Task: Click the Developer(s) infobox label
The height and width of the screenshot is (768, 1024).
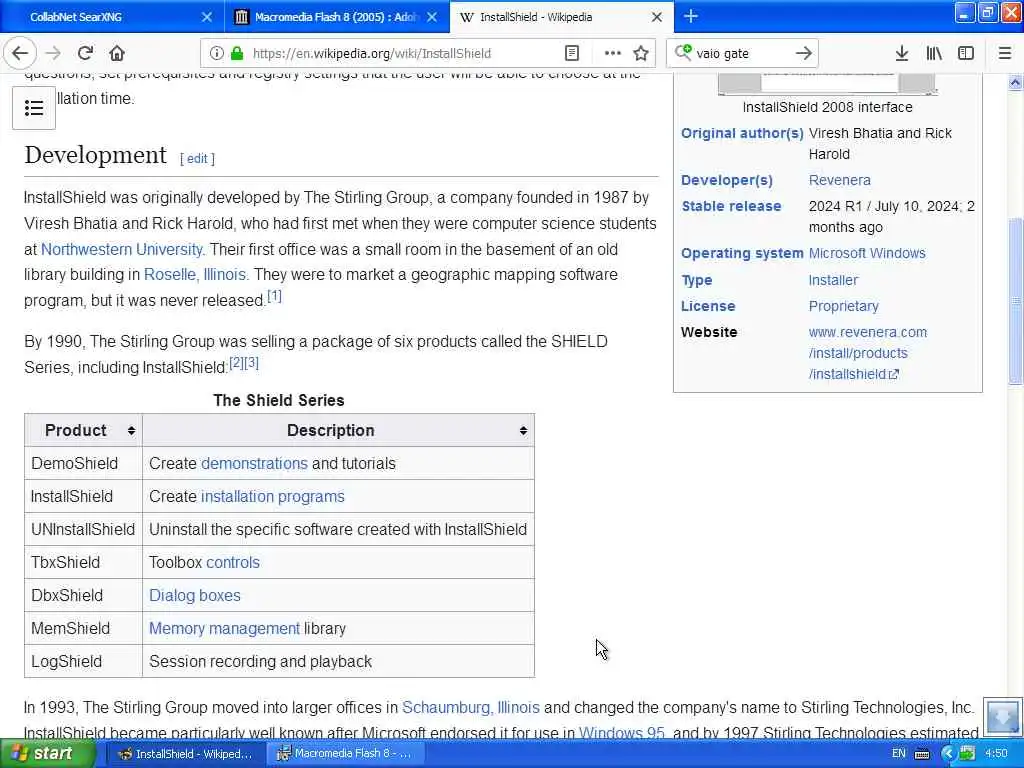Action: [727, 180]
